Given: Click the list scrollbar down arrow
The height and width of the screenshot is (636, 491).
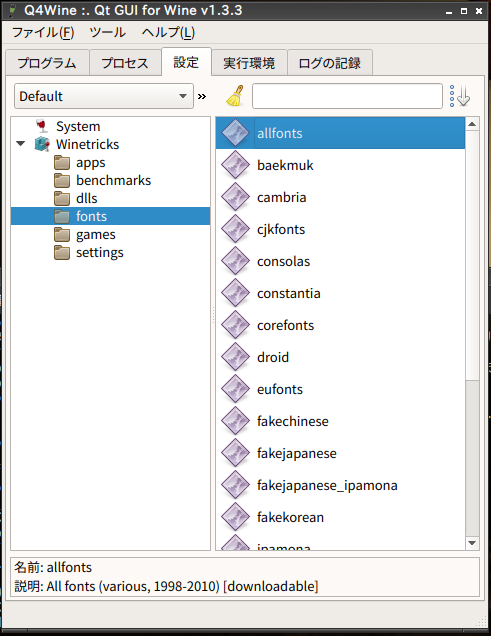Looking at the screenshot, I should pyautogui.click(x=472, y=543).
